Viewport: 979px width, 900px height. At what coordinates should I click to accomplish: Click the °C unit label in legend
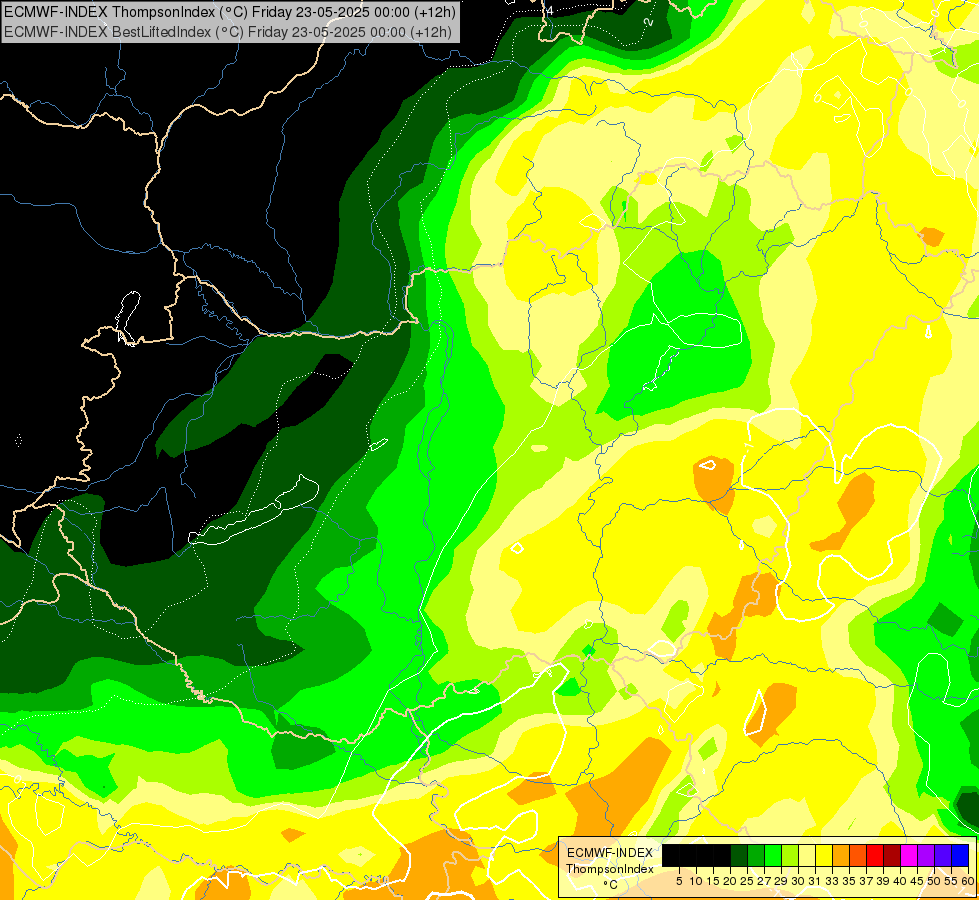pos(611,885)
